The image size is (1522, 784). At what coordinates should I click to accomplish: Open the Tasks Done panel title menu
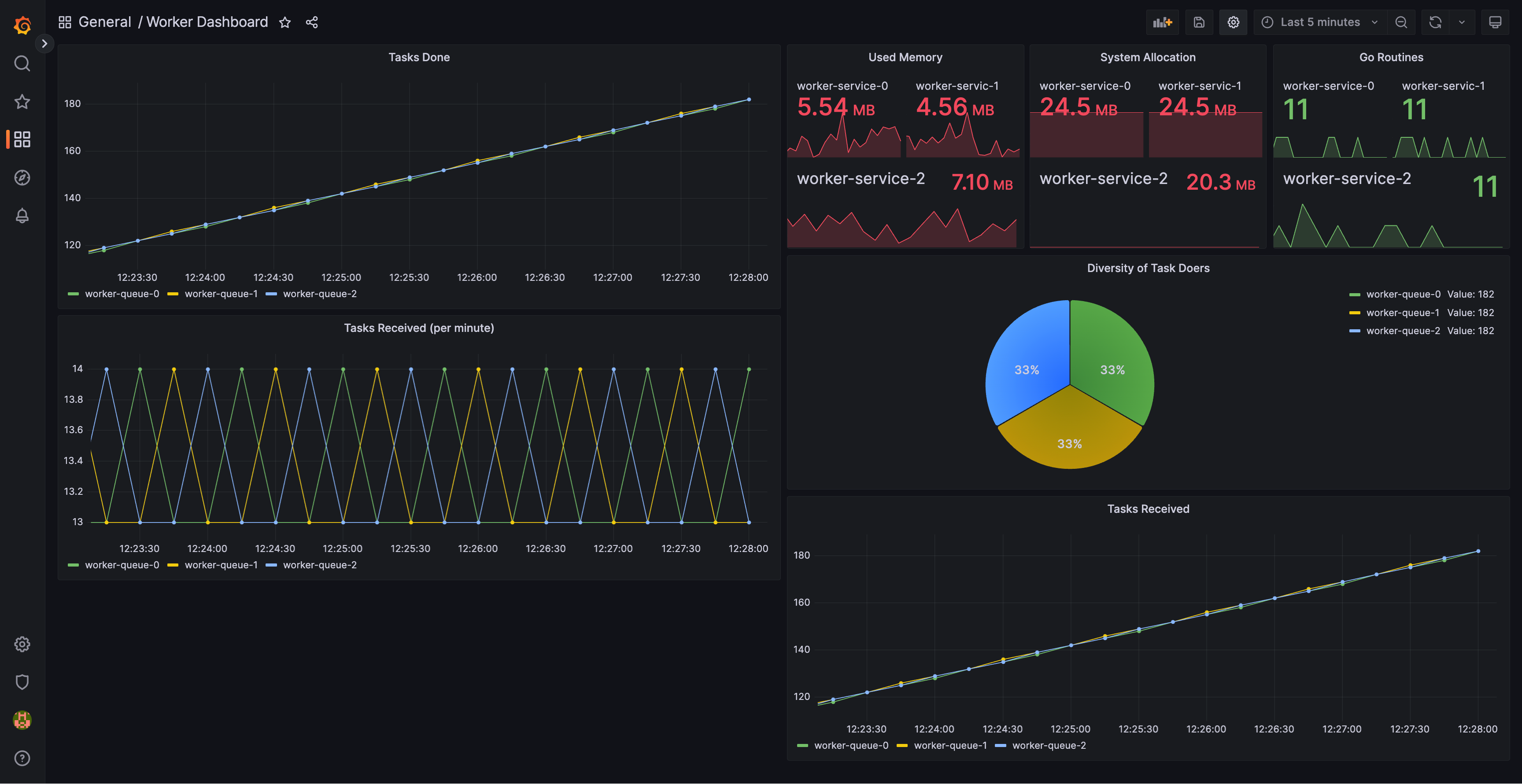(x=419, y=57)
